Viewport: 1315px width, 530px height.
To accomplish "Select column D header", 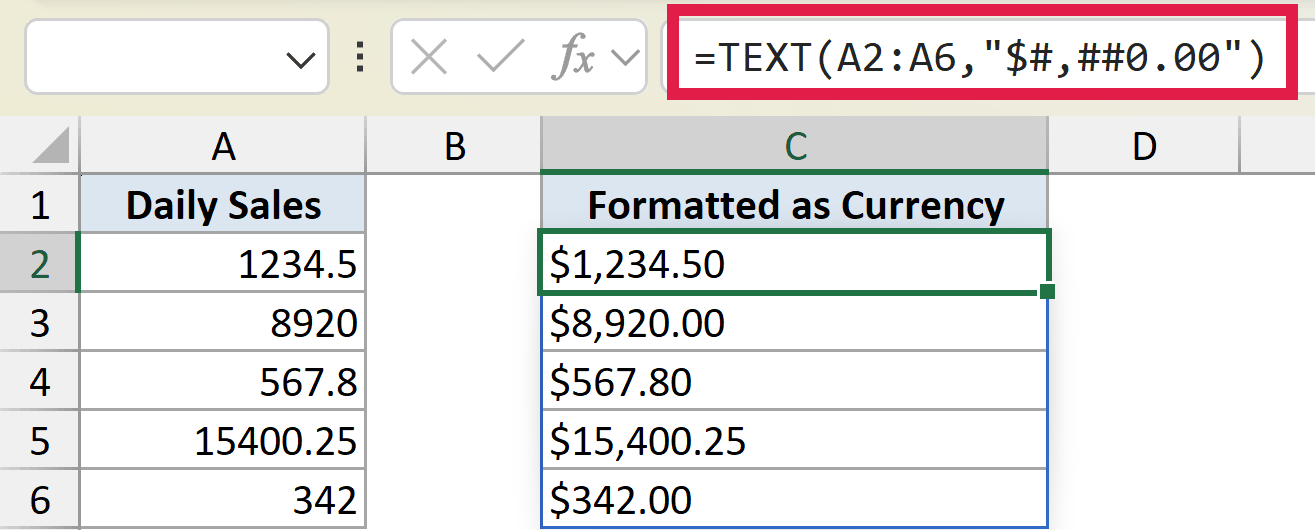I will click(1143, 147).
